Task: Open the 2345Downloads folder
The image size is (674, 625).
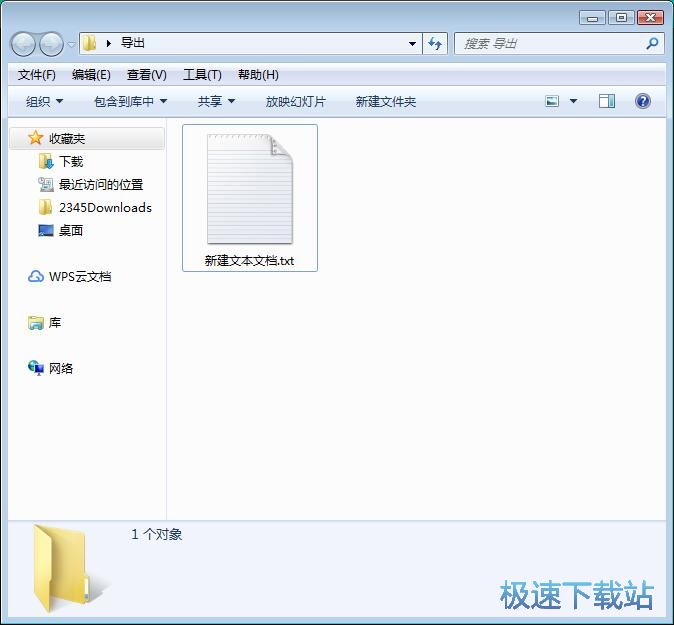Action: [105, 208]
